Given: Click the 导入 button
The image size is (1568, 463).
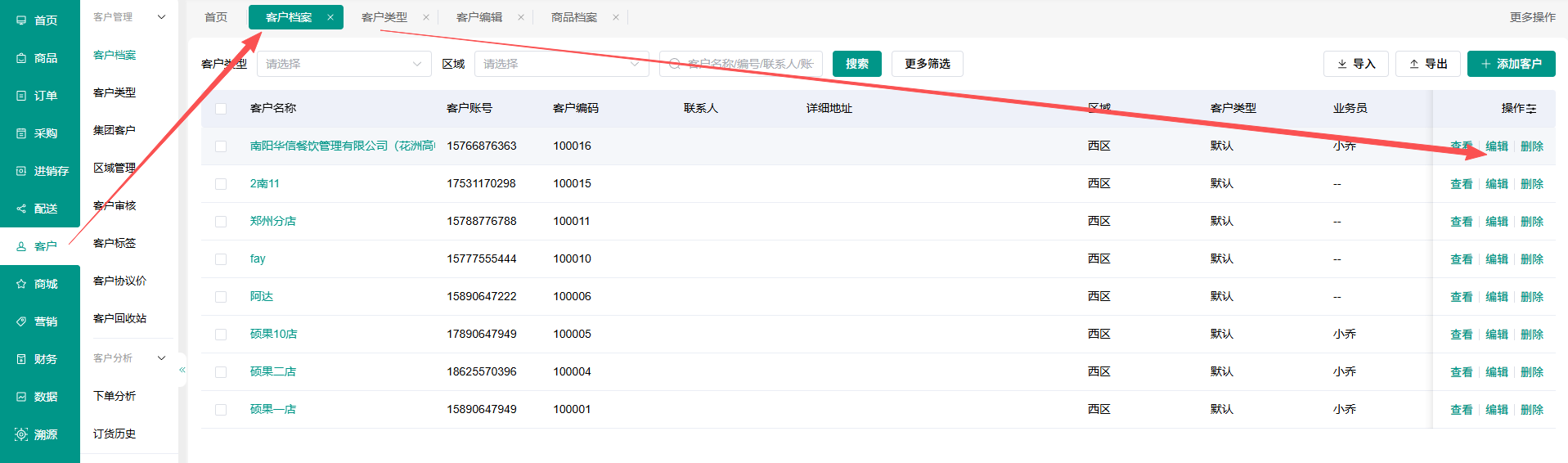Looking at the screenshot, I should click(1356, 64).
